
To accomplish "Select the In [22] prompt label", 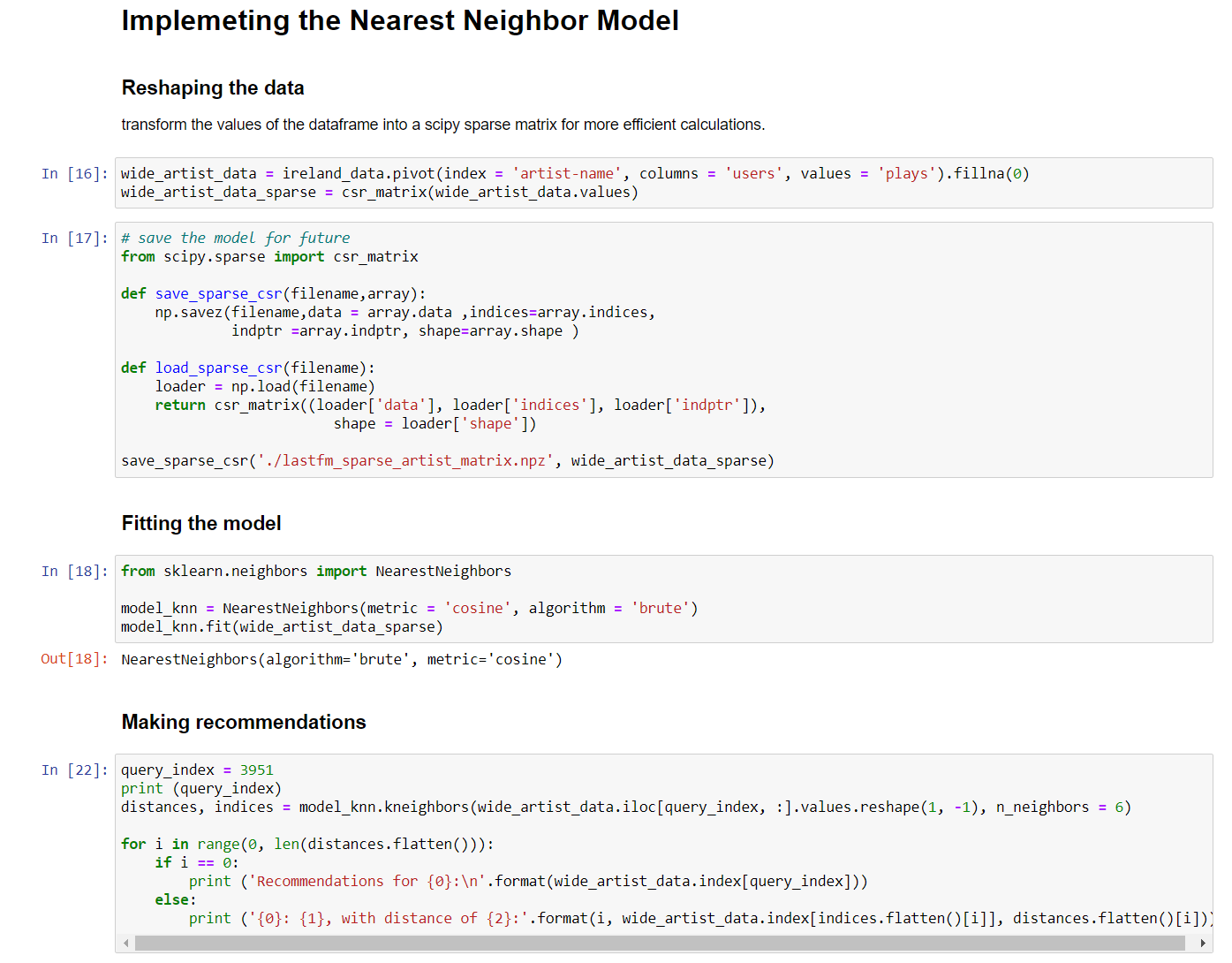I will pyautogui.click(x=74, y=770).
